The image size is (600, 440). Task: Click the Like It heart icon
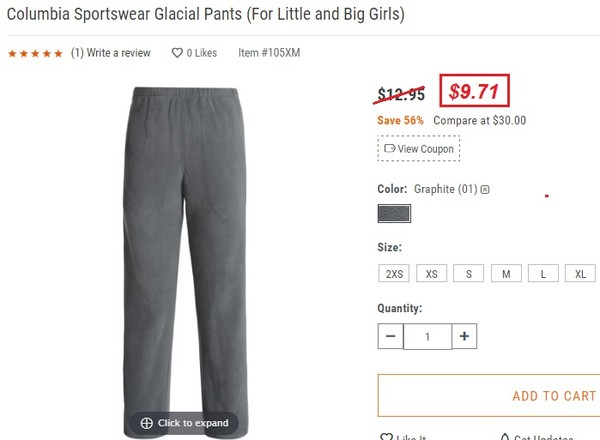386,437
